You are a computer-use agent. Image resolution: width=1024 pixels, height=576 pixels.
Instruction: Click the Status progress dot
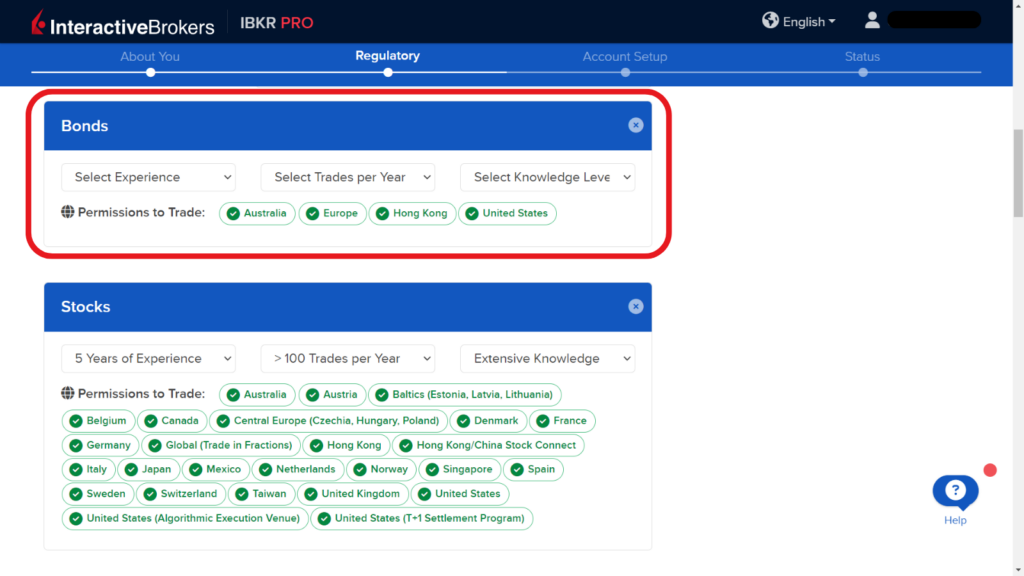863,72
